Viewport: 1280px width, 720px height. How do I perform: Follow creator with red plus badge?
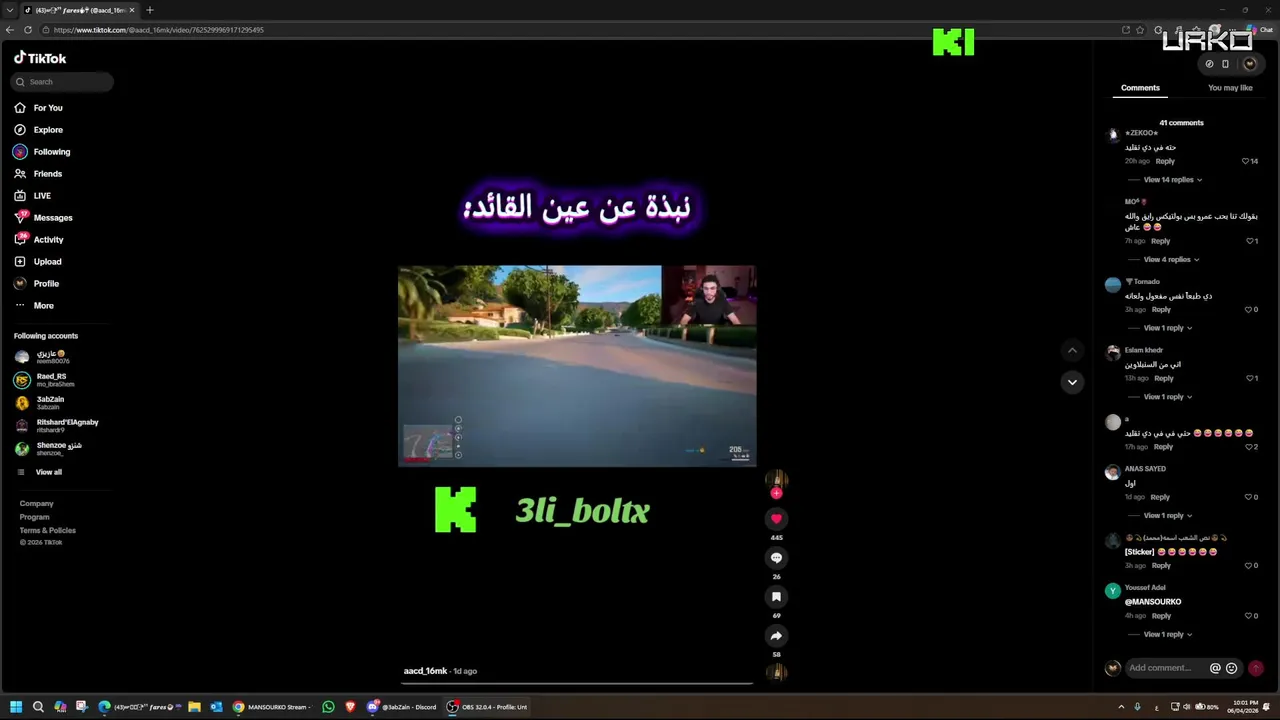coord(776,493)
